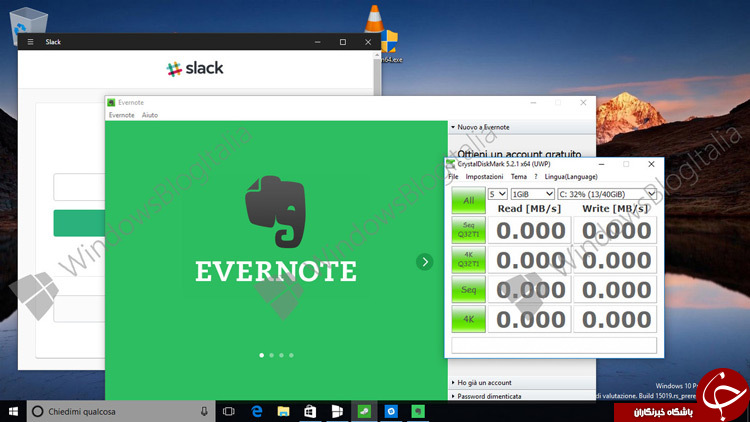The width and height of the screenshot is (750, 422).
Task: Open the VLC media player desktop icon
Action: (374, 18)
